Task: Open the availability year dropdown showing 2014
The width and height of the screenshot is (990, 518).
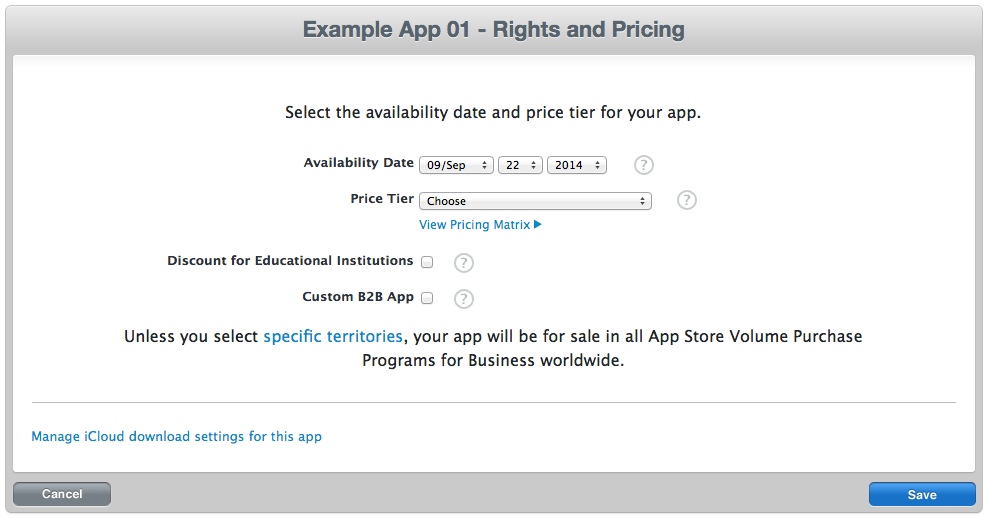Action: [577, 165]
